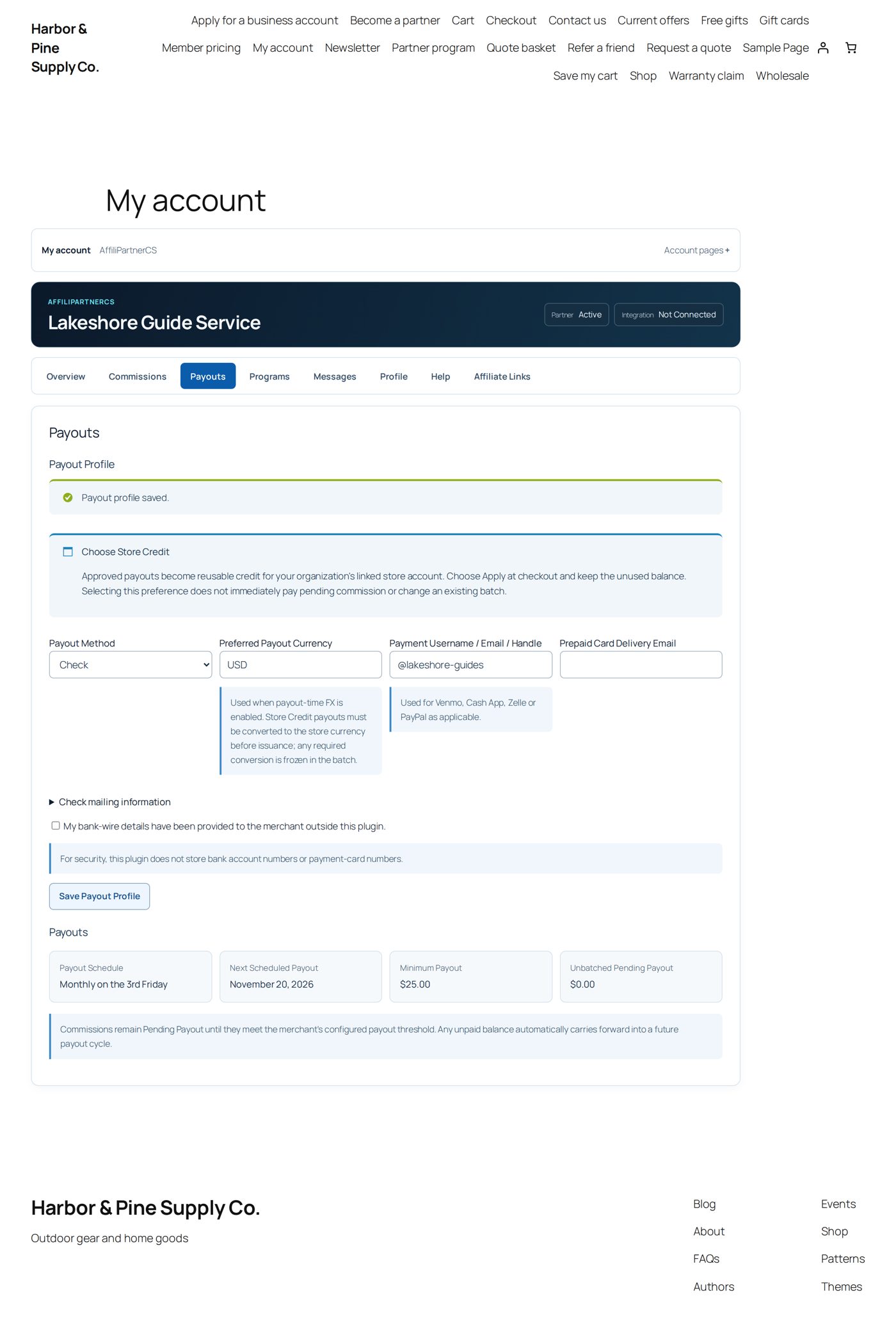Open the Newsletter navigation link

click(x=352, y=48)
